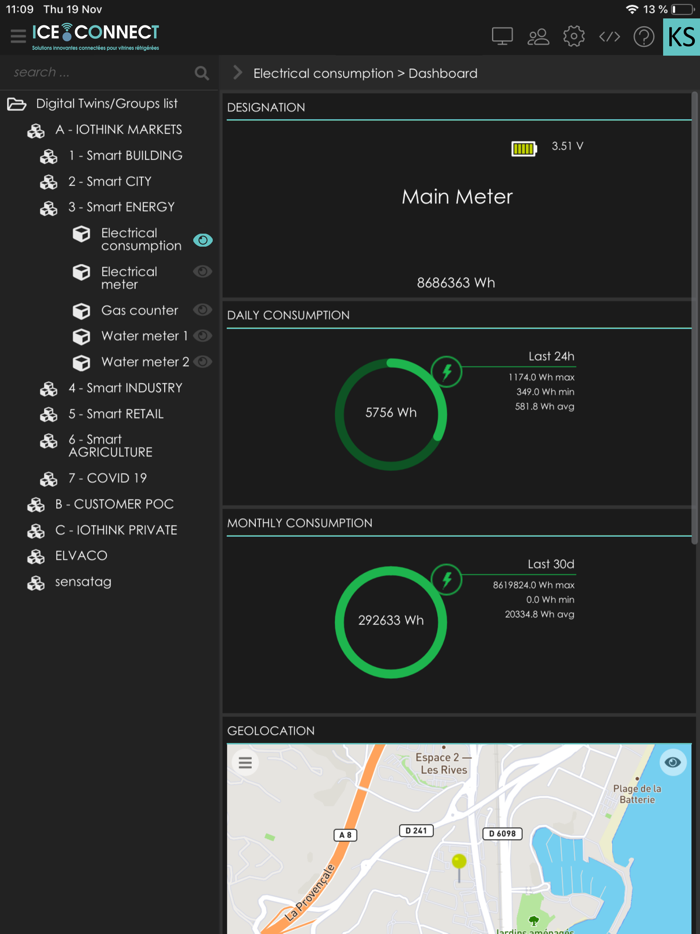Open the hamburger menu beside ICE CONNECT logo
Viewport: 700px width, 934px height.
point(18,36)
